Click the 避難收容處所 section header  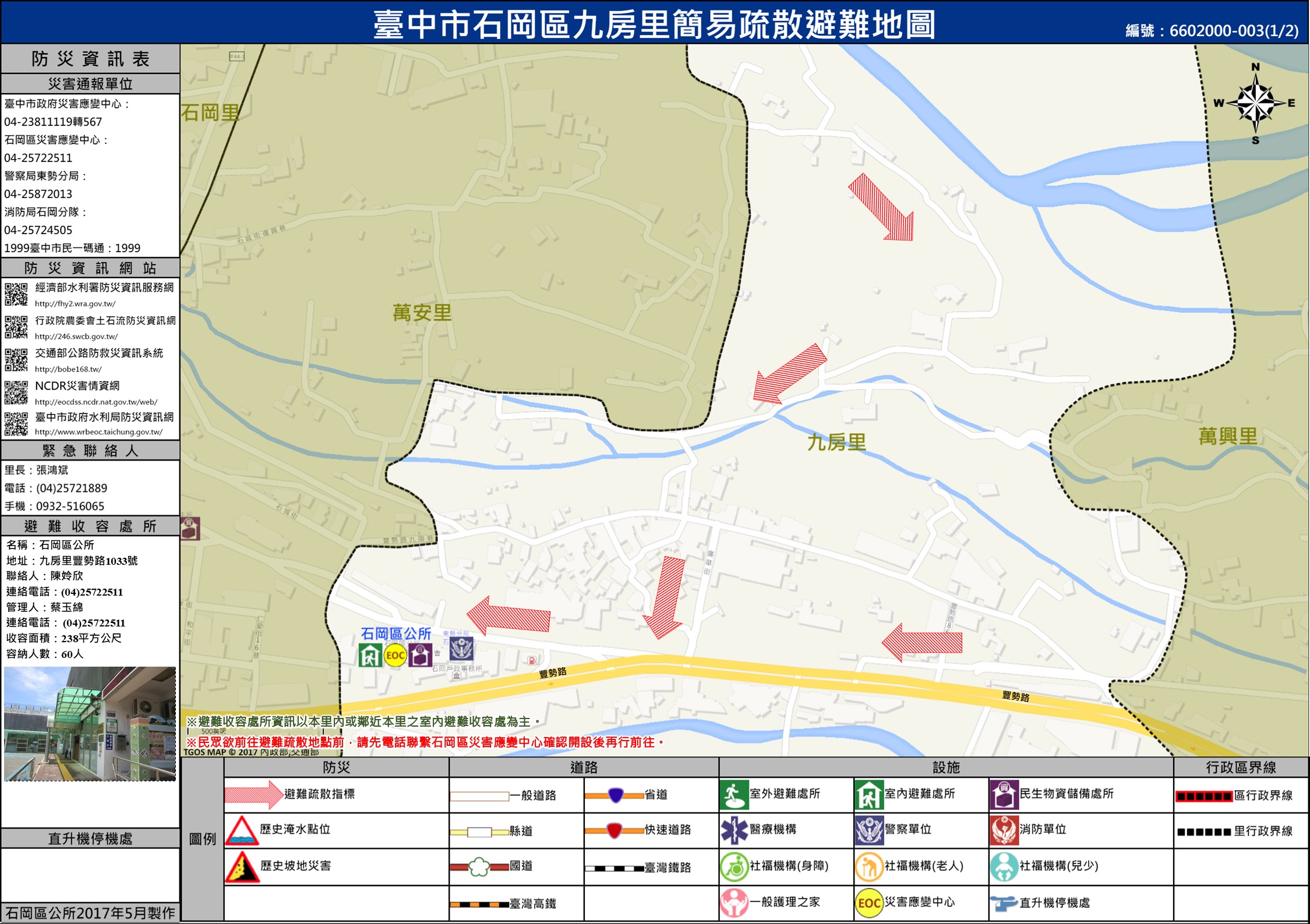[x=90, y=526]
